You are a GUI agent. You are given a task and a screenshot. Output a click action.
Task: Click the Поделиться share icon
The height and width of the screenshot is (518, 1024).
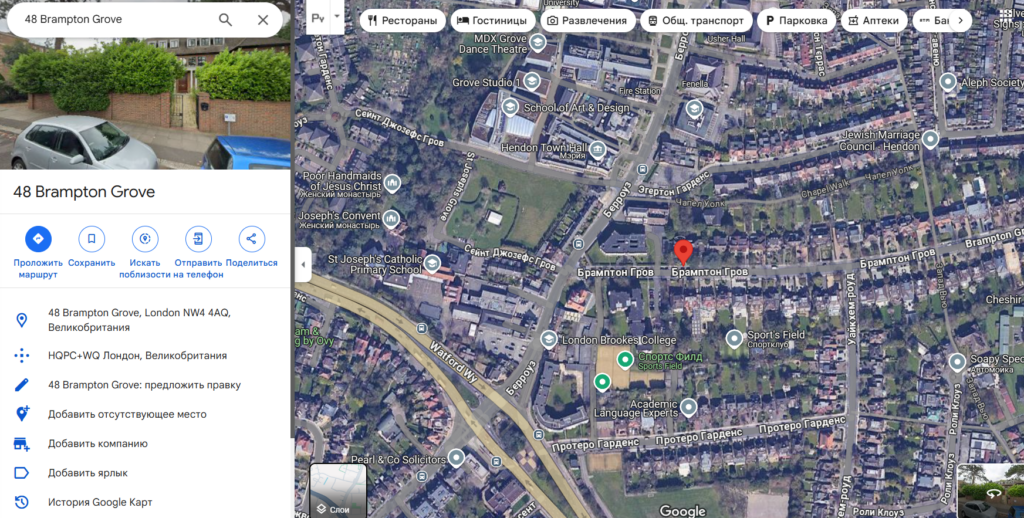pyautogui.click(x=251, y=239)
